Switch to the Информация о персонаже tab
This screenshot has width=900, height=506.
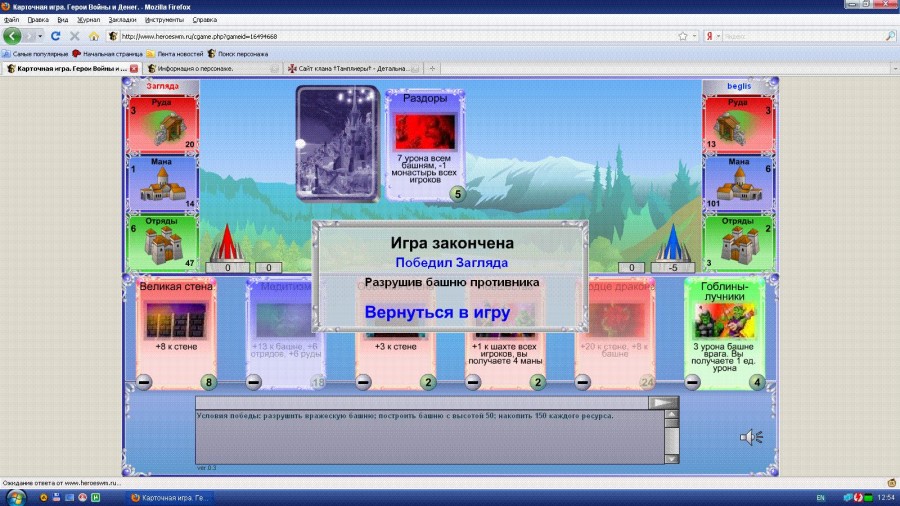tap(208, 68)
